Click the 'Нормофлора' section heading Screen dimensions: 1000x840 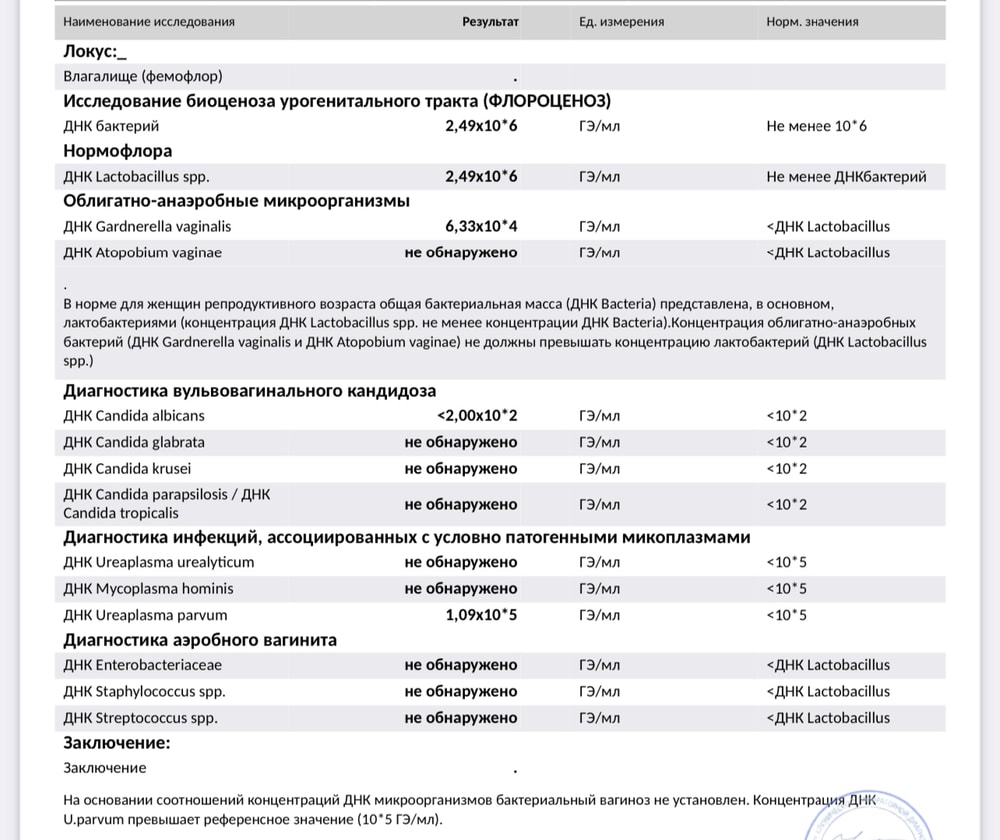[118, 151]
